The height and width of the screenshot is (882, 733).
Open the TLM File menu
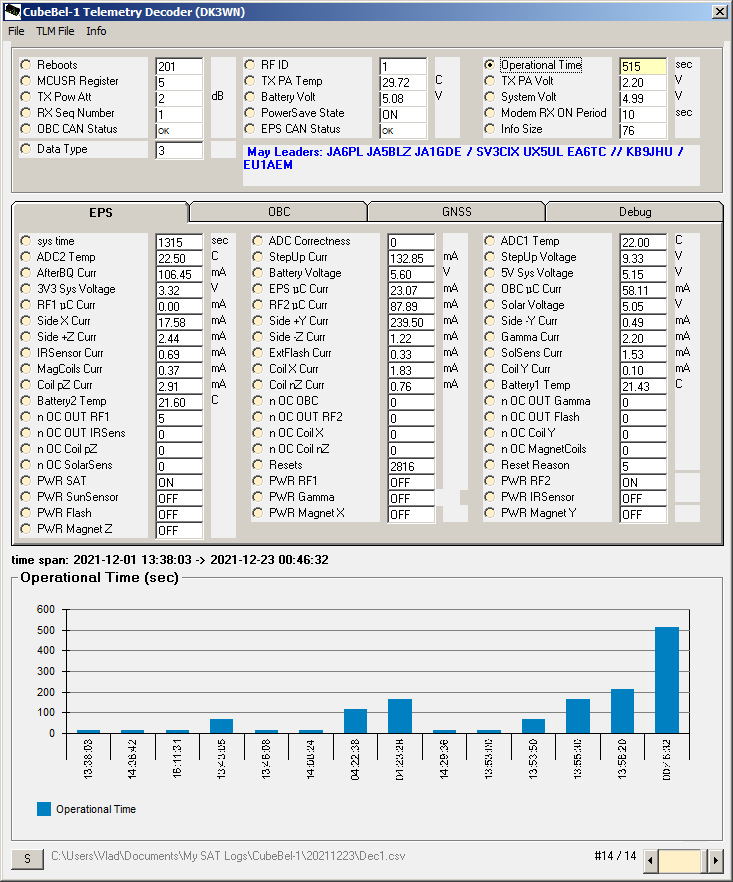[55, 31]
